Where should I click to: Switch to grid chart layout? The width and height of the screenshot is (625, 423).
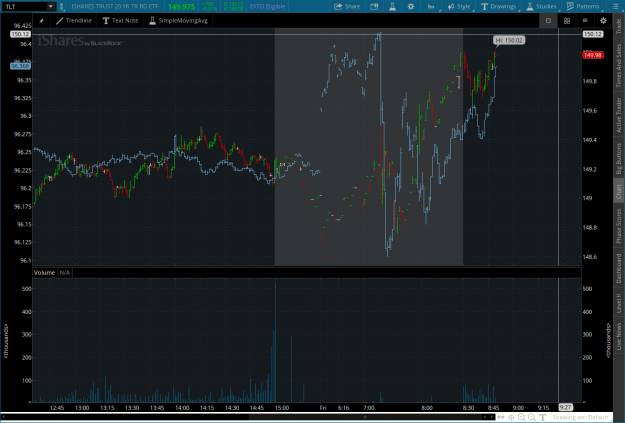(567, 21)
